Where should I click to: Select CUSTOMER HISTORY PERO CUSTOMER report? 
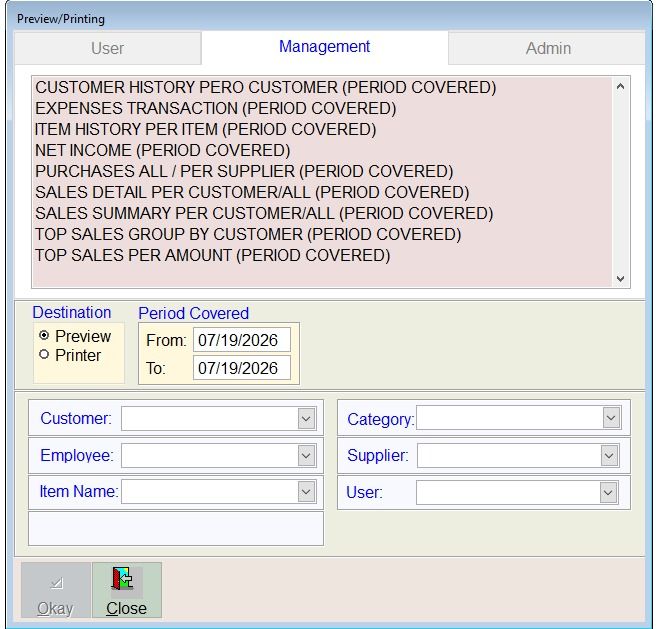pyautogui.click(x=266, y=88)
